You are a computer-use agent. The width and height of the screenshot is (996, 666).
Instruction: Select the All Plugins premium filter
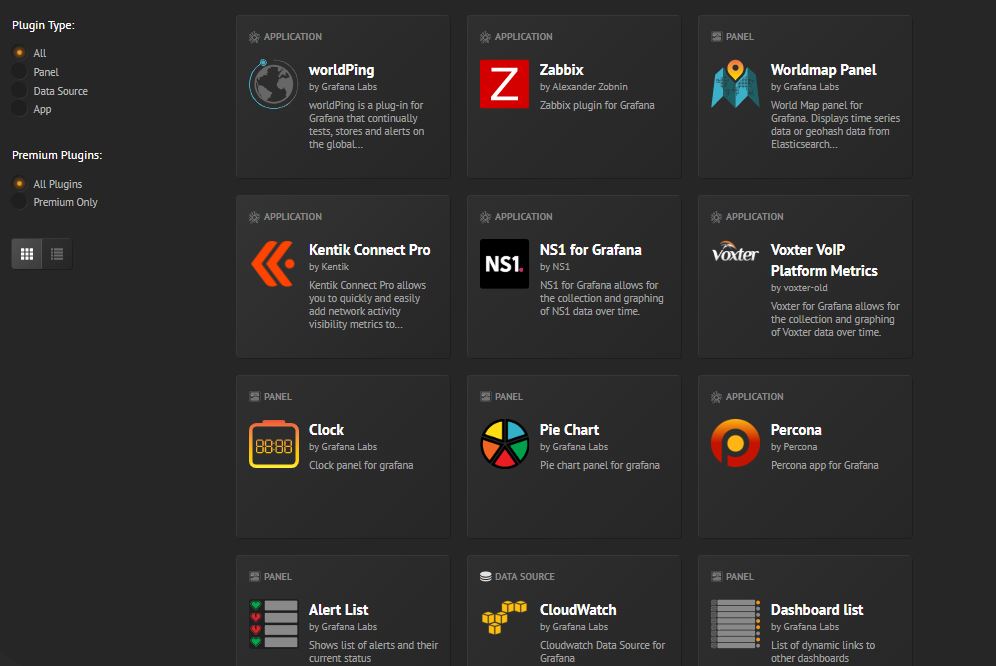20,184
